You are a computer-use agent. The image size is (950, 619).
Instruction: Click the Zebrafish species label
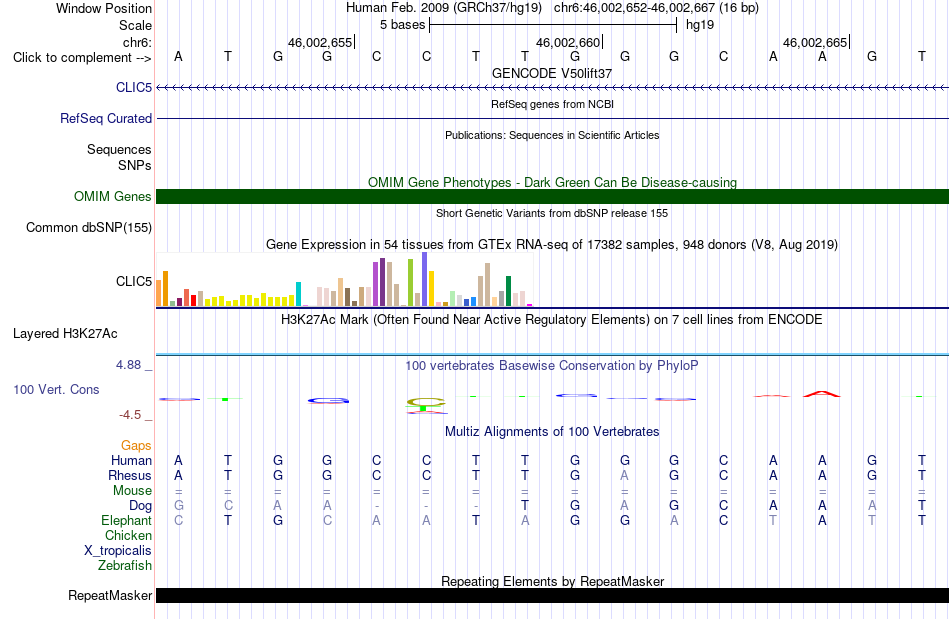click(125, 565)
